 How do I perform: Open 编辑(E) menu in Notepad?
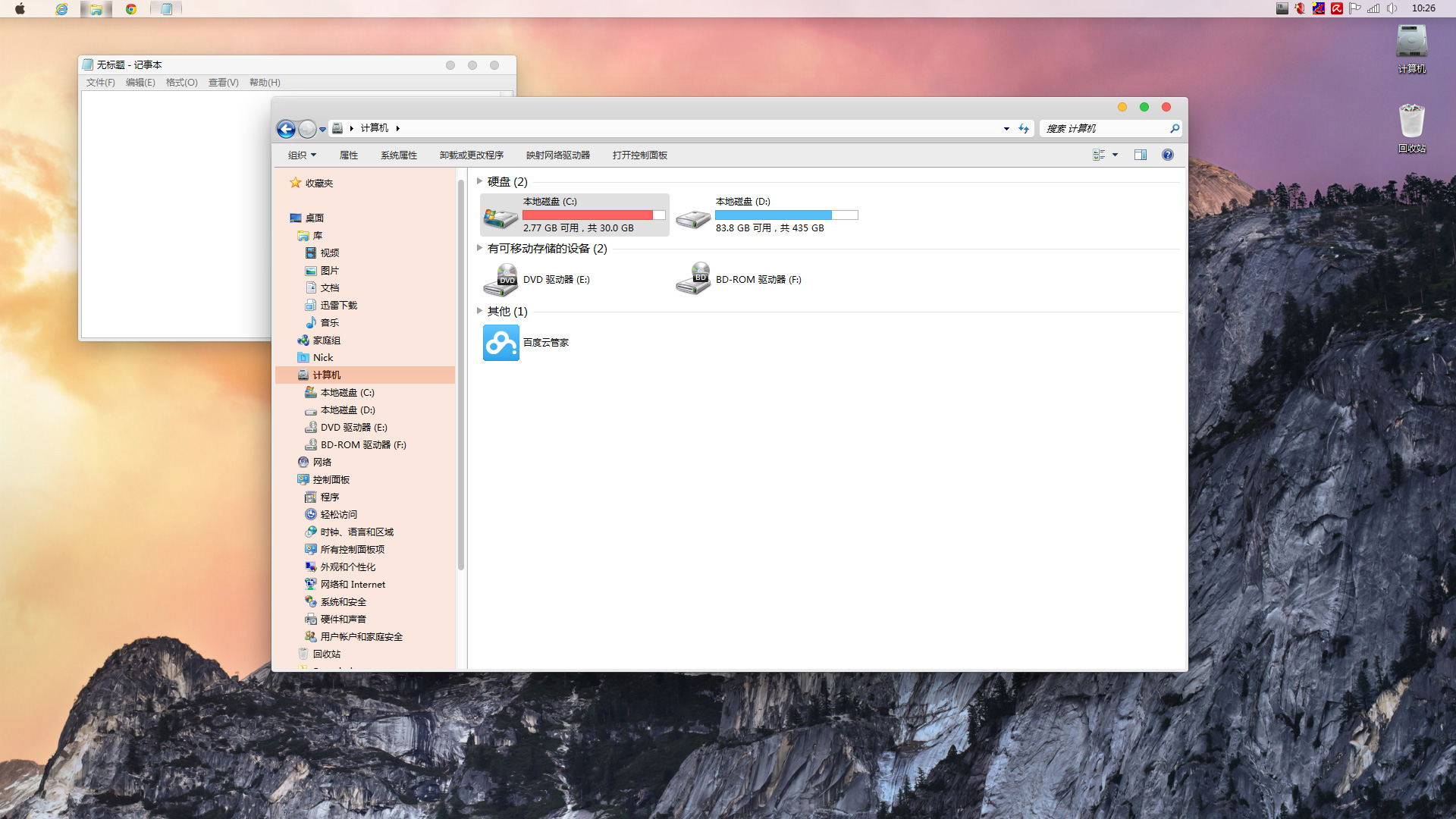click(140, 83)
